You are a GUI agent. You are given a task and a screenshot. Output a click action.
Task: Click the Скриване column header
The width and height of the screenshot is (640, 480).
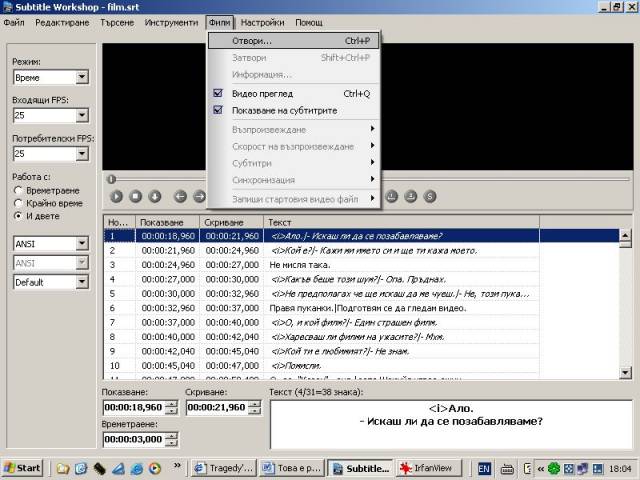[x=231, y=222]
